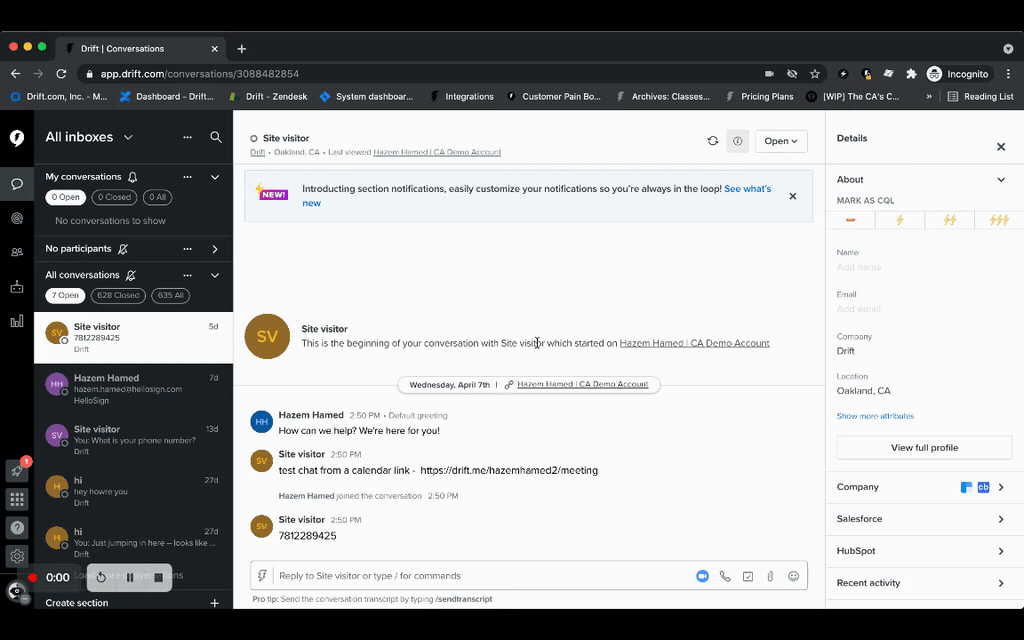The image size is (1024, 640).
Task: Toggle My conversations notification bell
Action: click(x=133, y=177)
